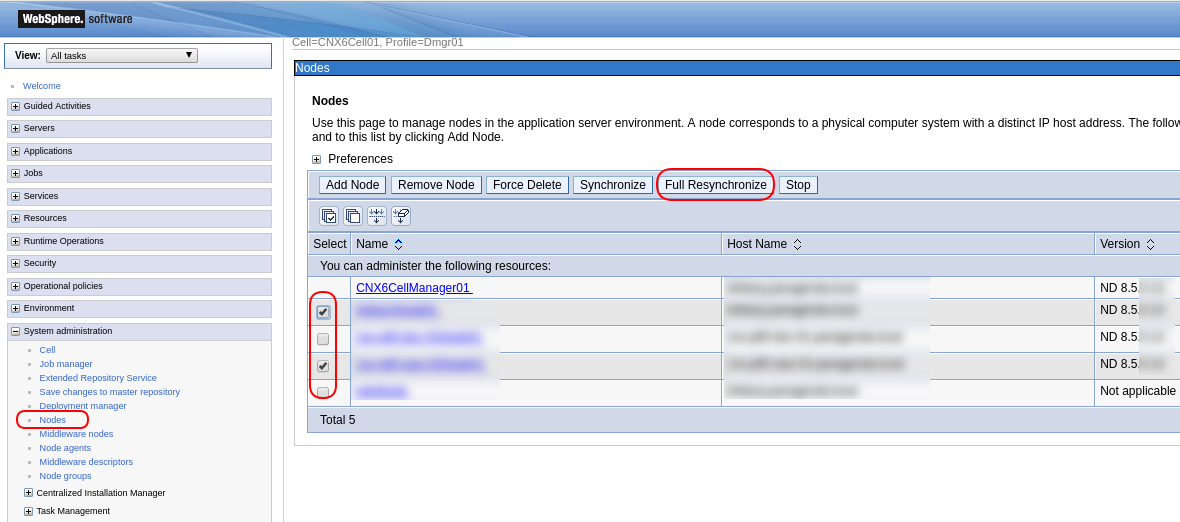Open Nodes in the navigation tree
Screen dimensions: 1180x522
[x=52, y=420]
